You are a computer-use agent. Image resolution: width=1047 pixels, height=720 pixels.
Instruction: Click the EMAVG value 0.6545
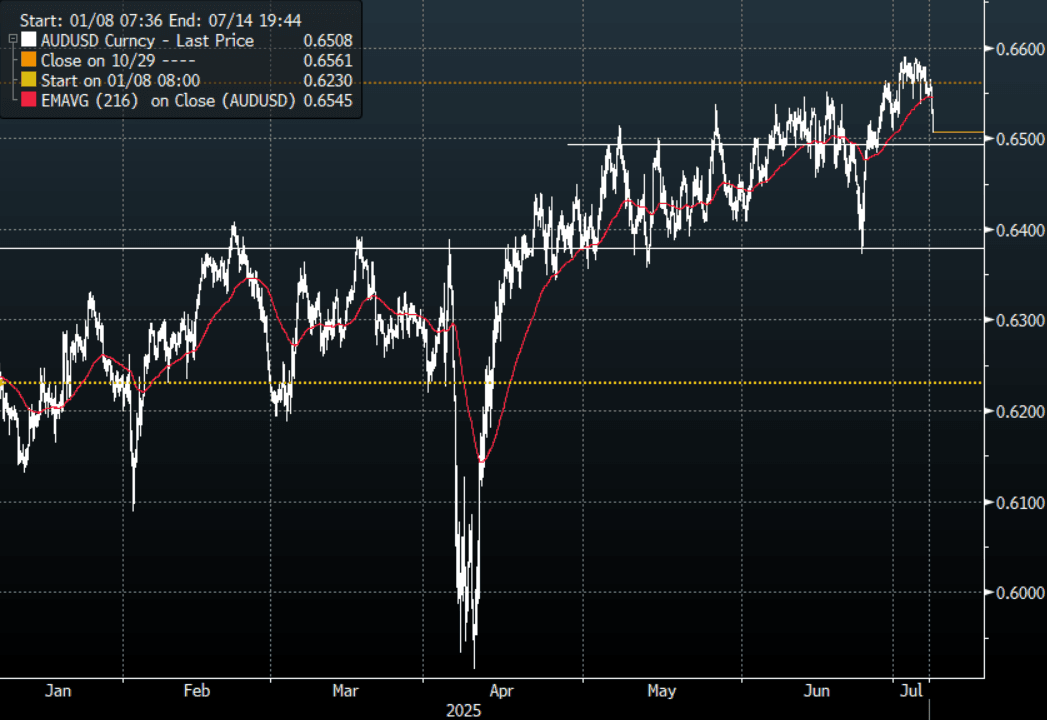[328, 101]
